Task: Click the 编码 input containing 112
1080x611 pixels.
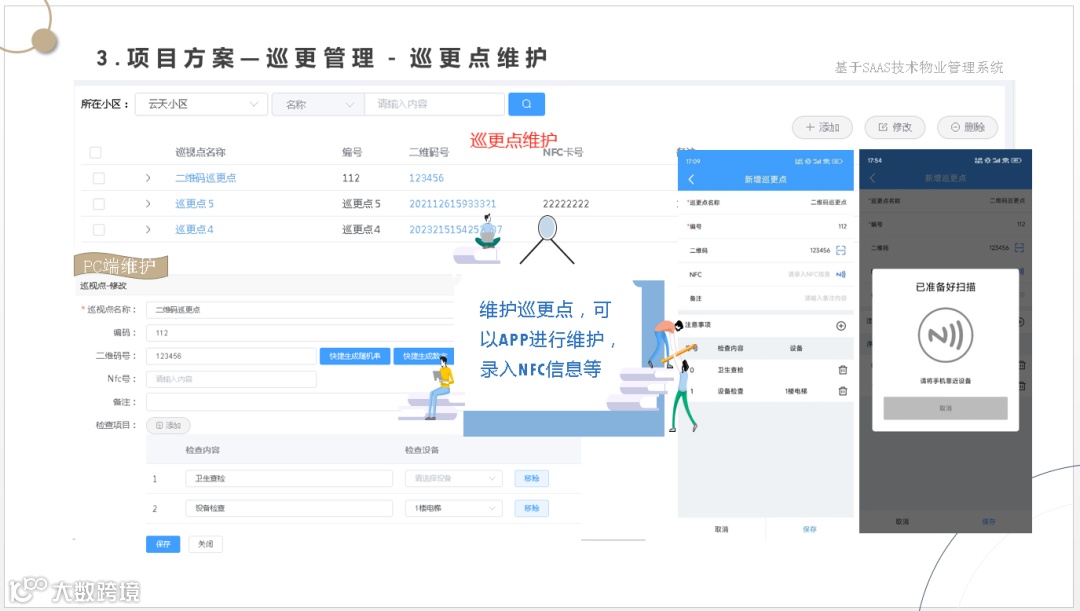Action: coord(301,333)
